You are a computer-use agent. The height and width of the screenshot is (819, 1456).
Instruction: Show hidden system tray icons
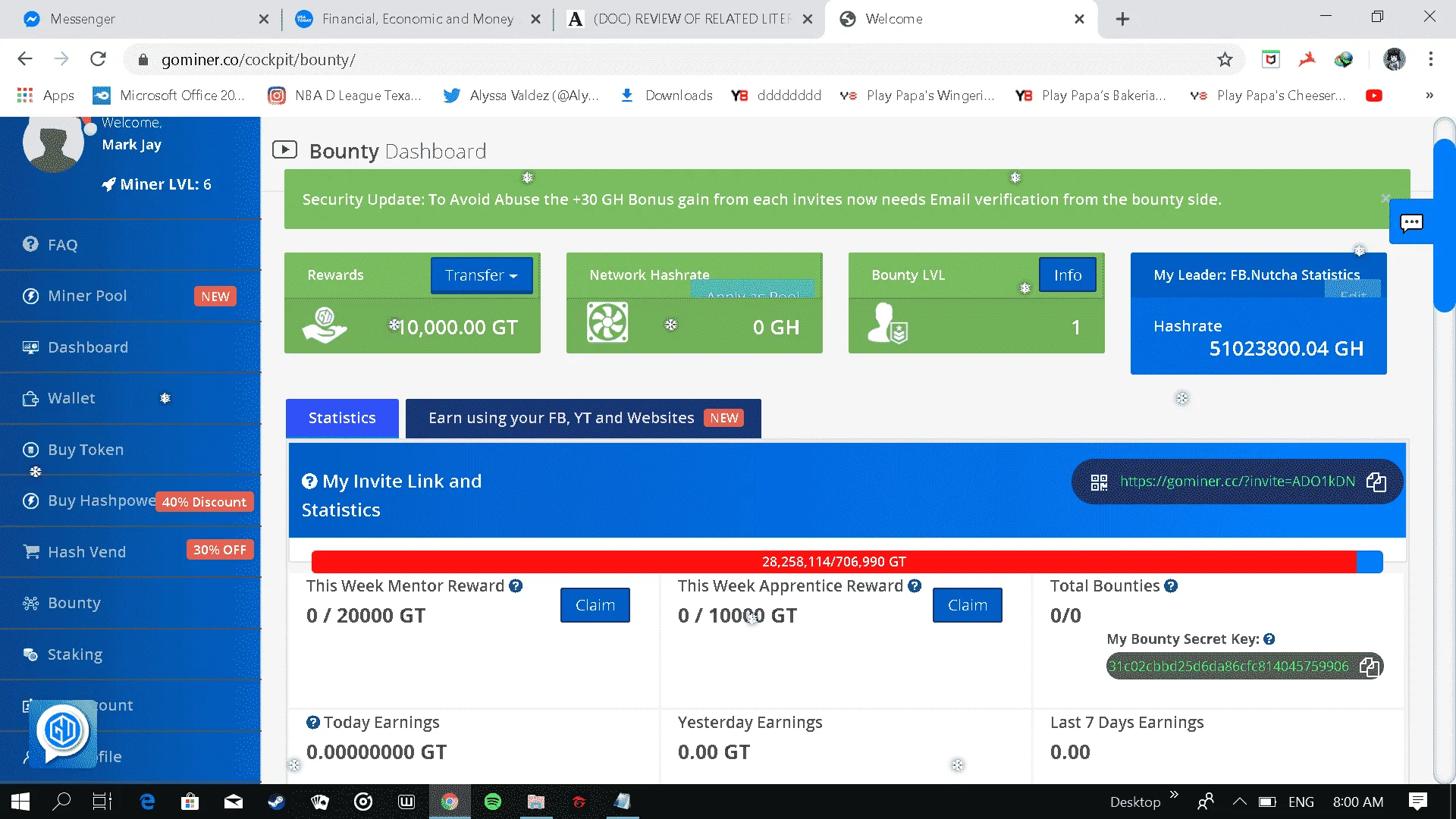pos(1239,802)
